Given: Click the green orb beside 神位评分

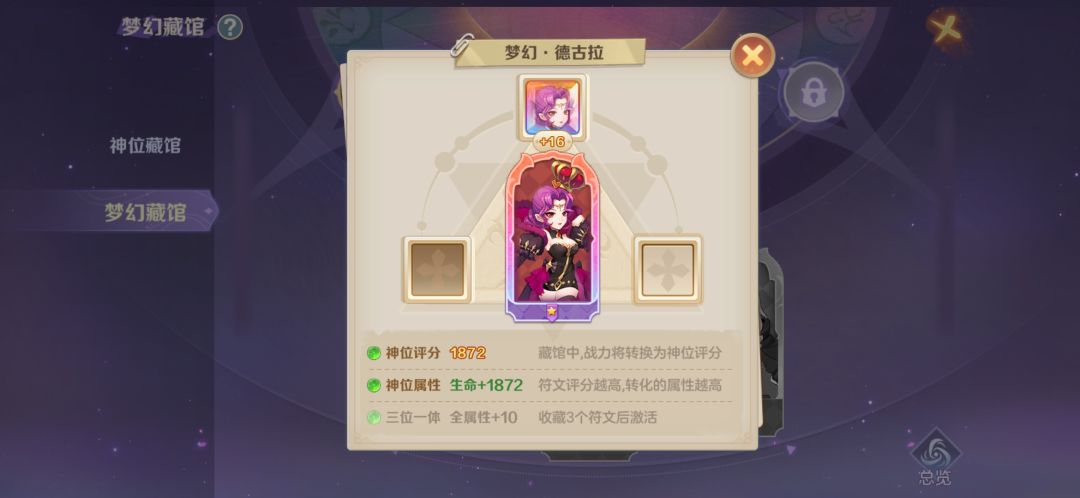Looking at the screenshot, I should click(373, 353).
